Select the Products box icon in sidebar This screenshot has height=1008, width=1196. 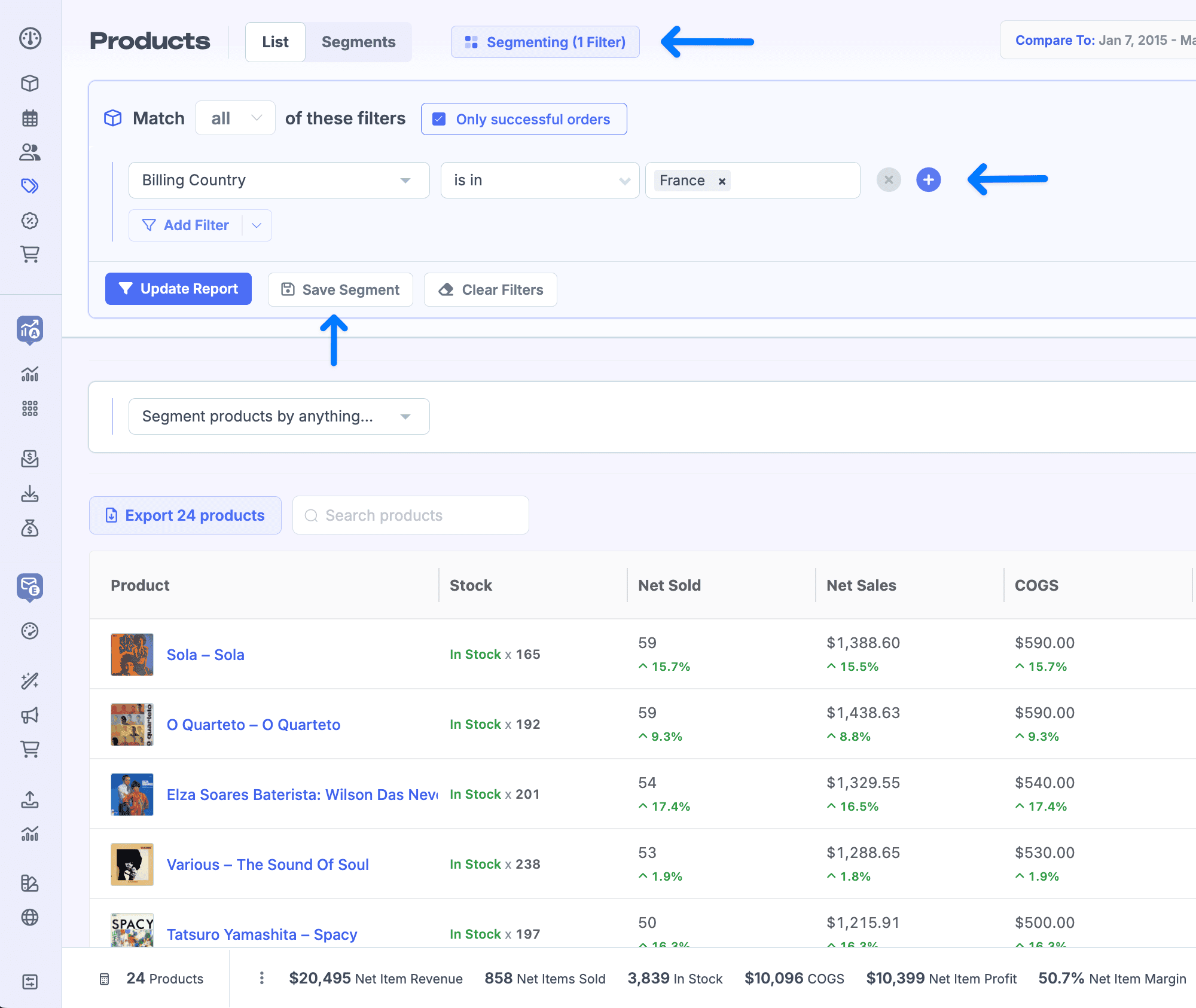29,84
